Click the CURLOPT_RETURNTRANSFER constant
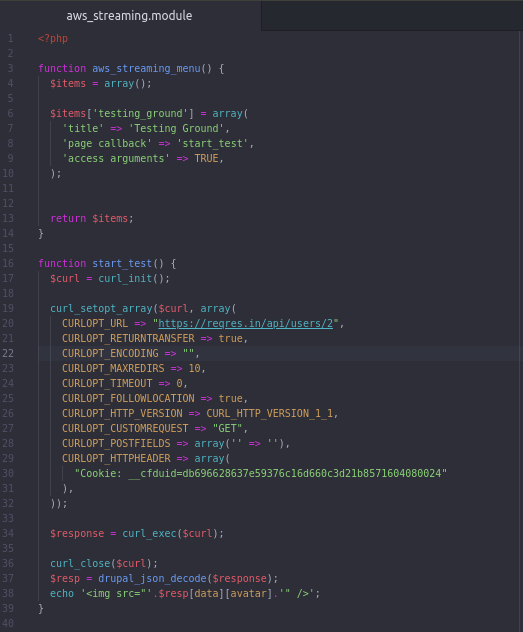This screenshot has width=523, height=632. [128, 339]
